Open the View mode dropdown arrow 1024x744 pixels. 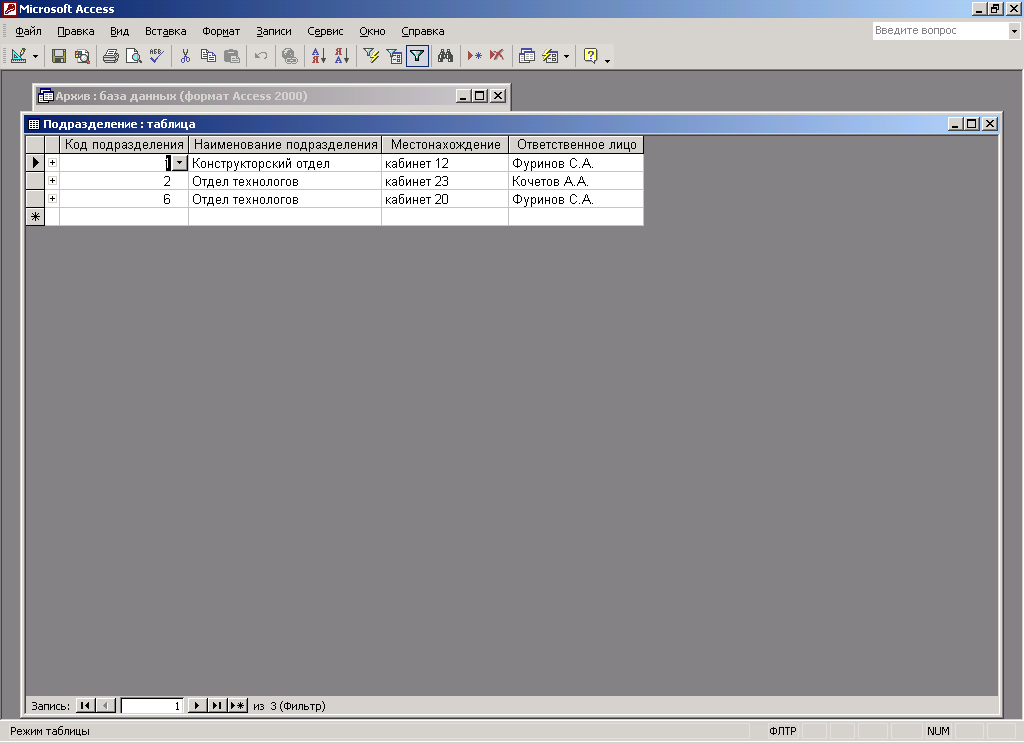pos(35,56)
